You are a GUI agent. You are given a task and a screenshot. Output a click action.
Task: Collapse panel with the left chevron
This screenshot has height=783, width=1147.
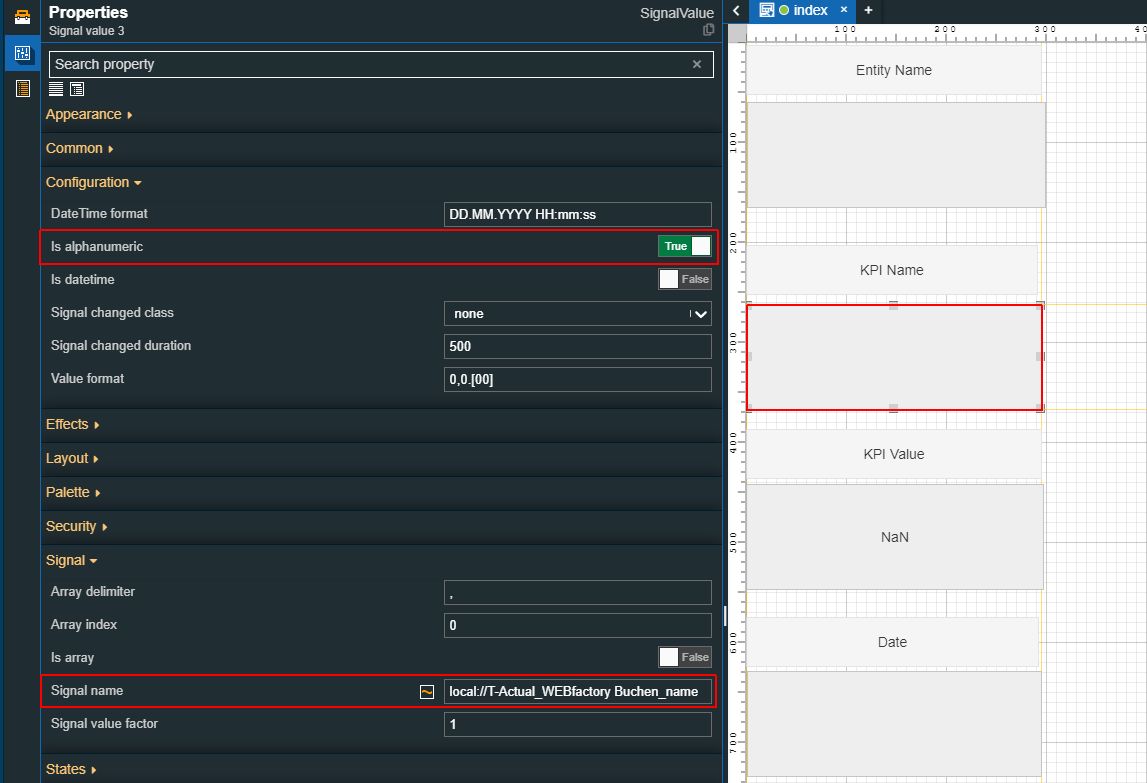click(737, 10)
